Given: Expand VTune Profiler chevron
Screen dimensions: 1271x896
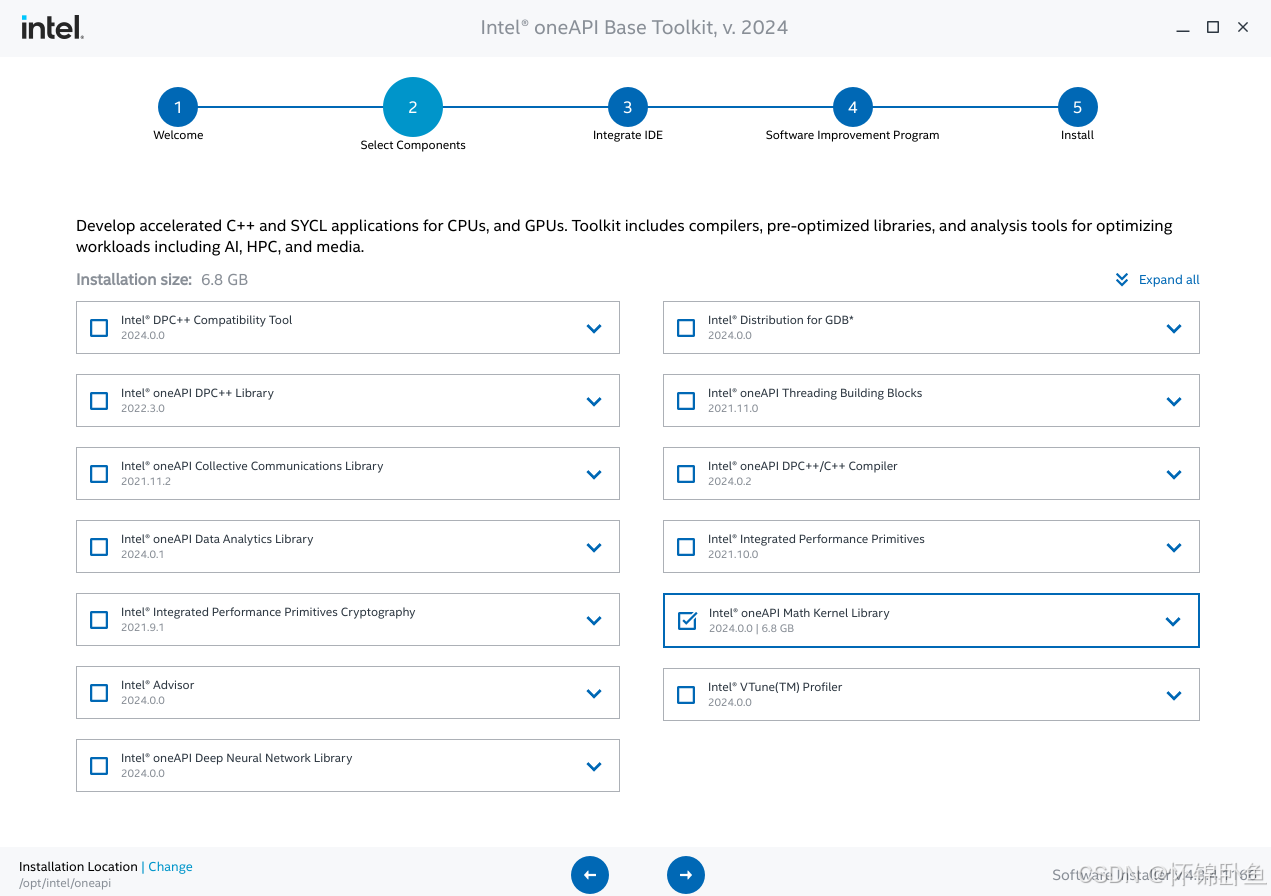Looking at the screenshot, I should (1174, 695).
